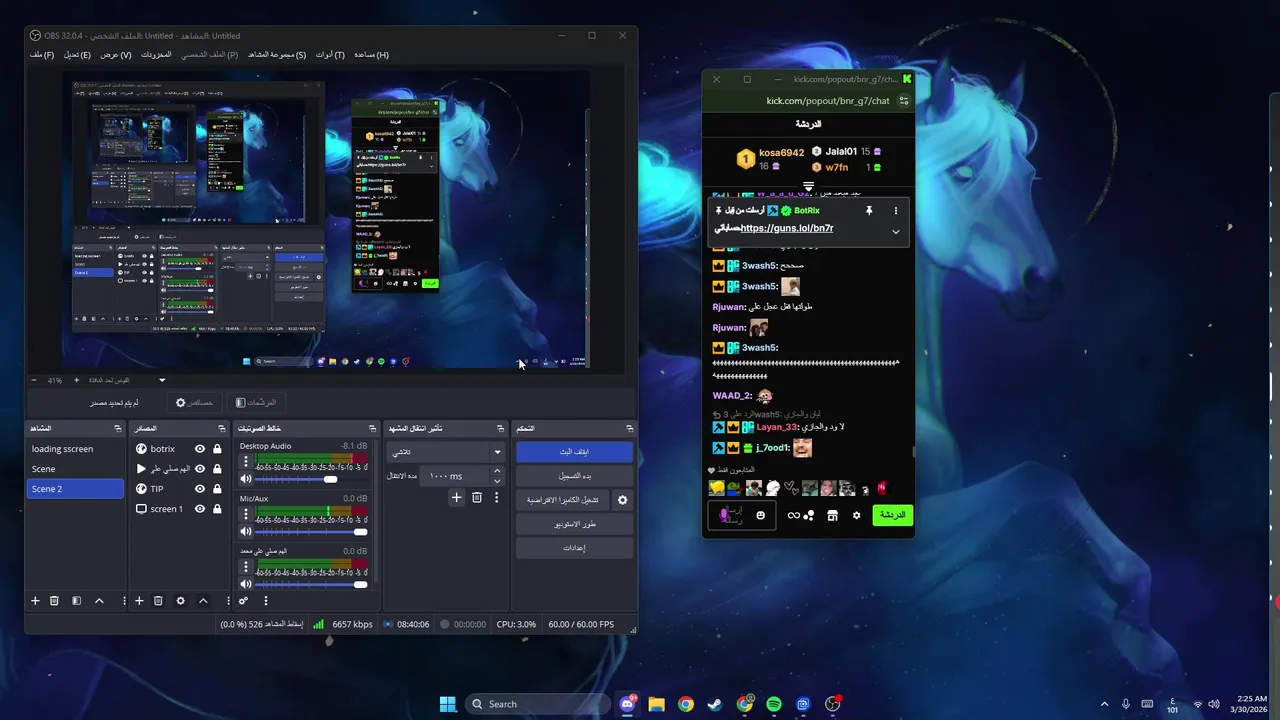Open source properties gear in Sources panel
The height and width of the screenshot is (720, 1280).
tap(180, 601)
